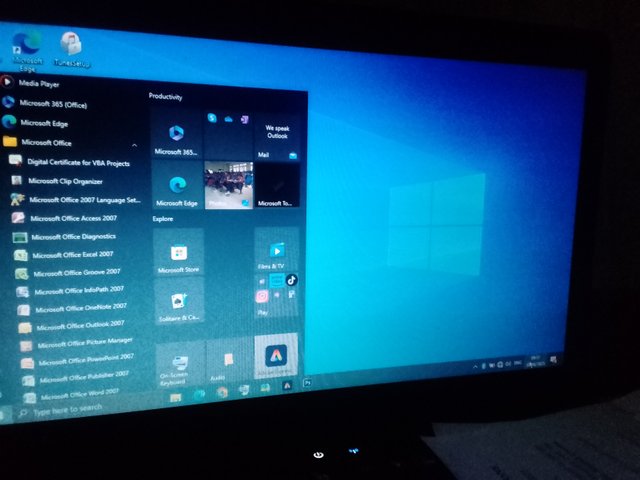
Task: Open the Photos live tile
Action: point(229,185)
